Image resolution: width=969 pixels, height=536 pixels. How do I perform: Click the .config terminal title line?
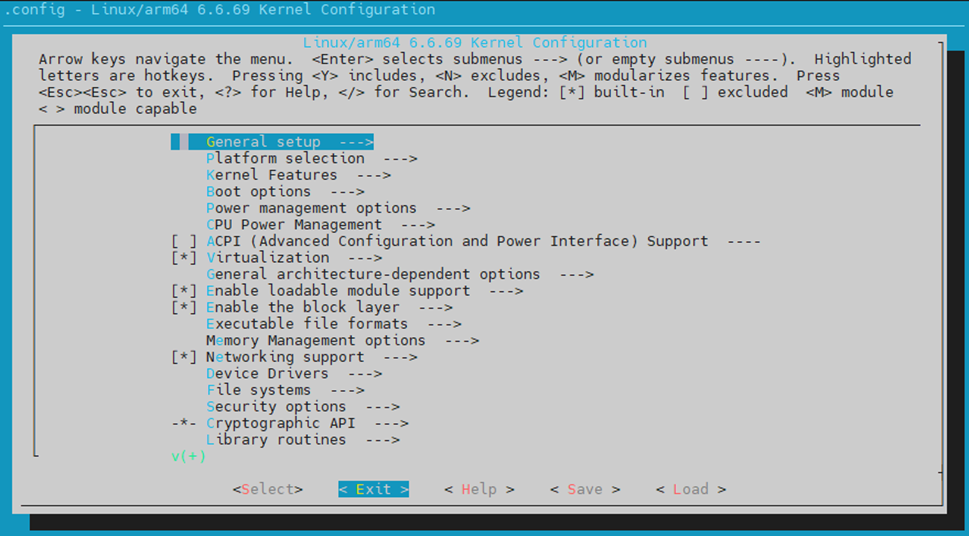[x=219, y=10]
